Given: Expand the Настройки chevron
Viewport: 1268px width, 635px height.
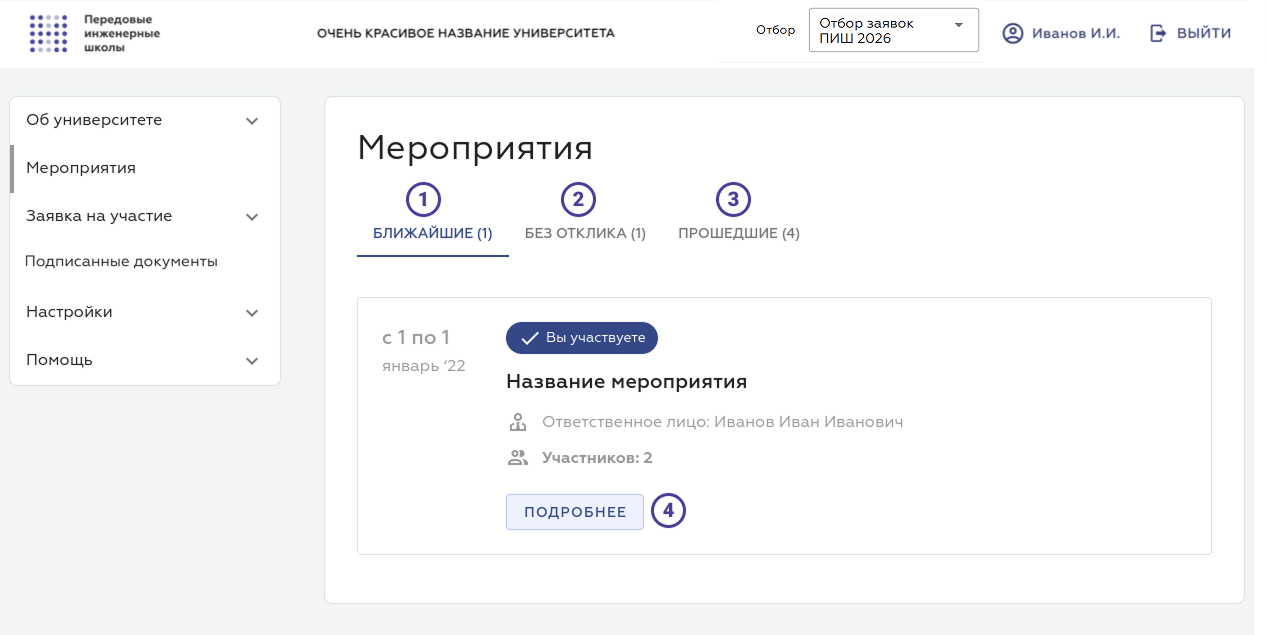Looking at the screenshot, I should (x=252, y=313).
